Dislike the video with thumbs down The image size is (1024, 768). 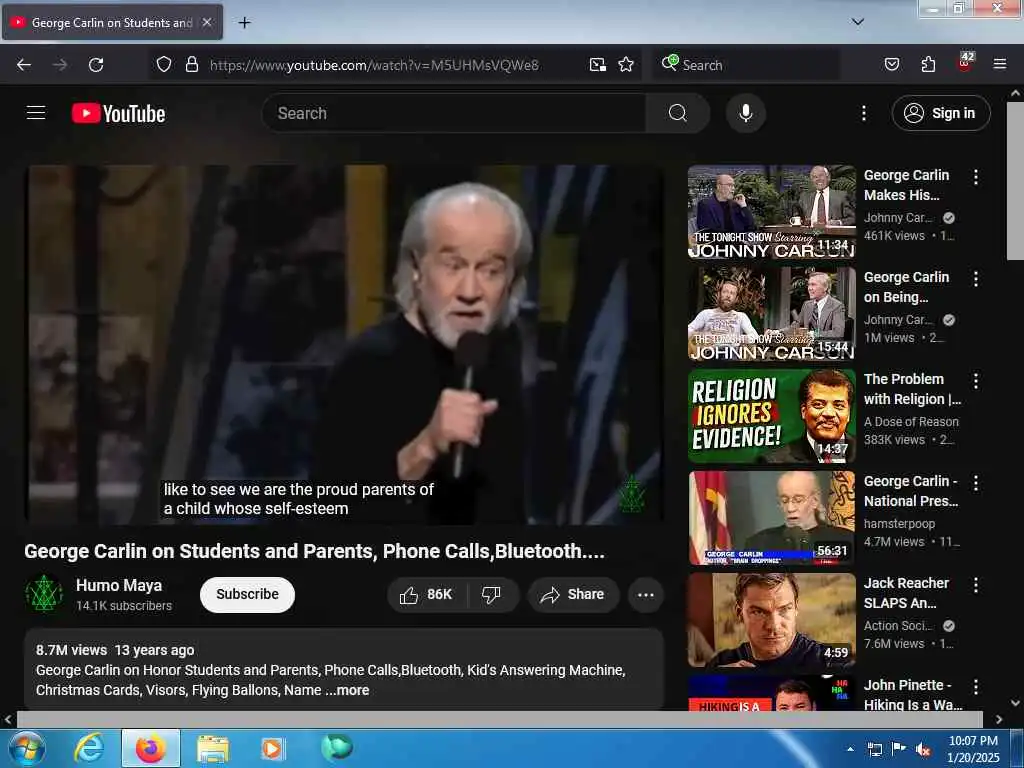click(492, 594)
